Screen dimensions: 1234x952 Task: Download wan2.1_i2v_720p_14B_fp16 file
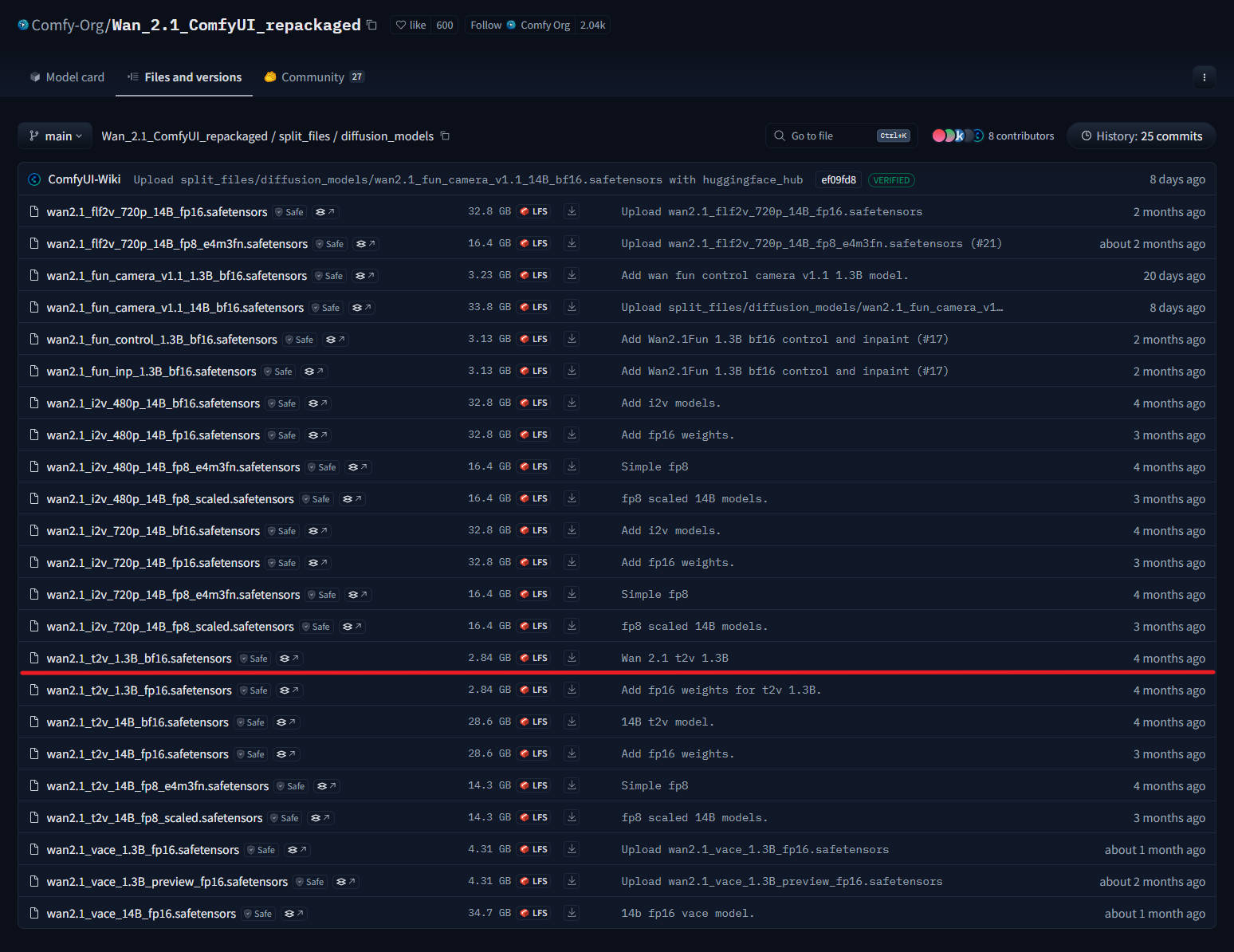click(x=572, y=562)
